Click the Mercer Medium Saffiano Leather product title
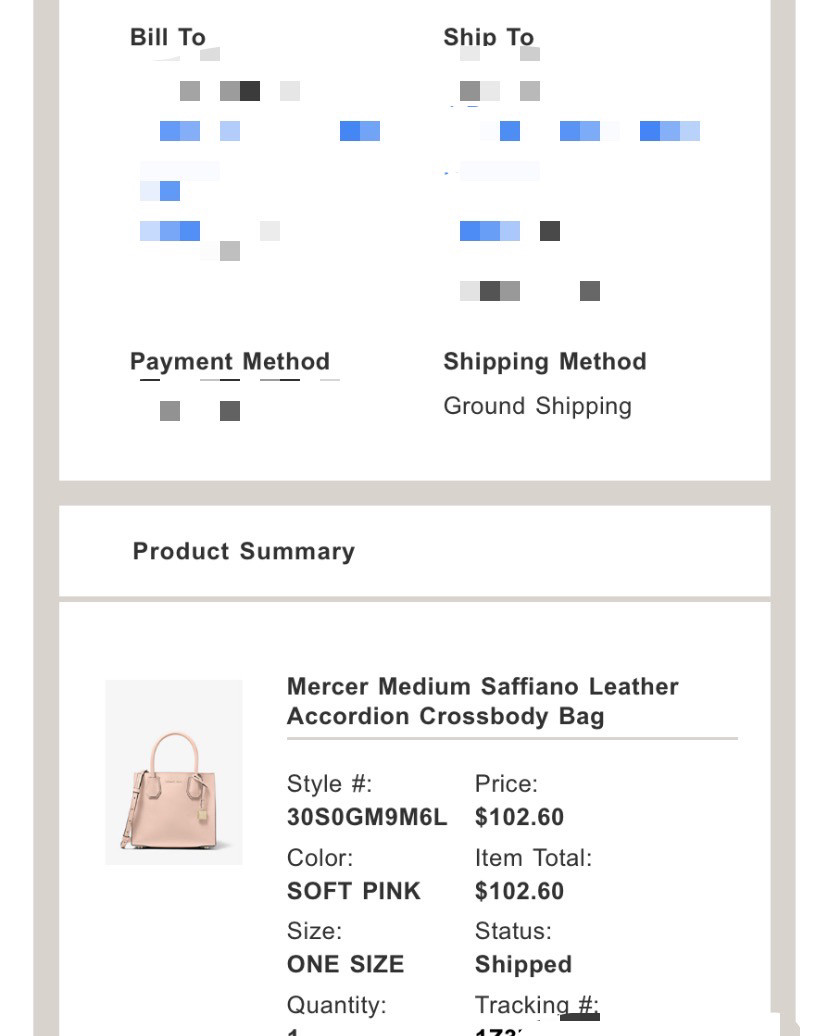The image size is (828, 1036). (482, 701)
